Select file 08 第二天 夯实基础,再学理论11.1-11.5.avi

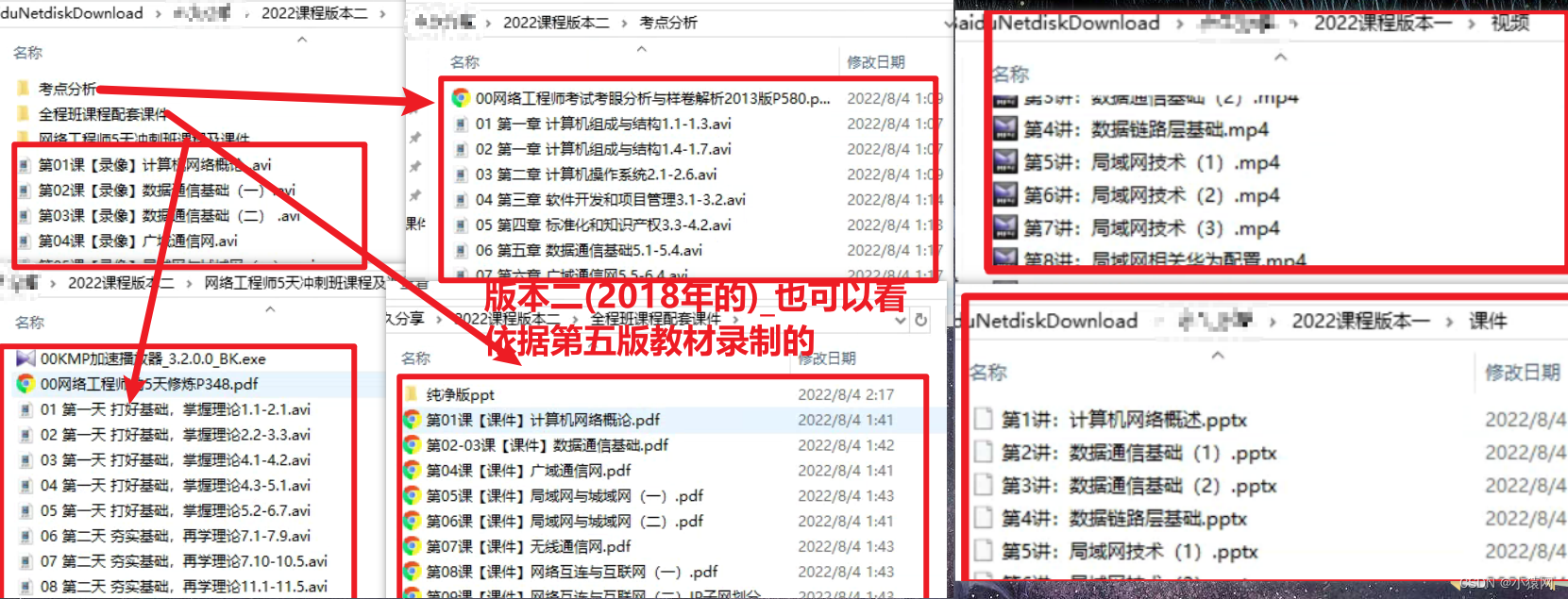click(x=184, y=587)
